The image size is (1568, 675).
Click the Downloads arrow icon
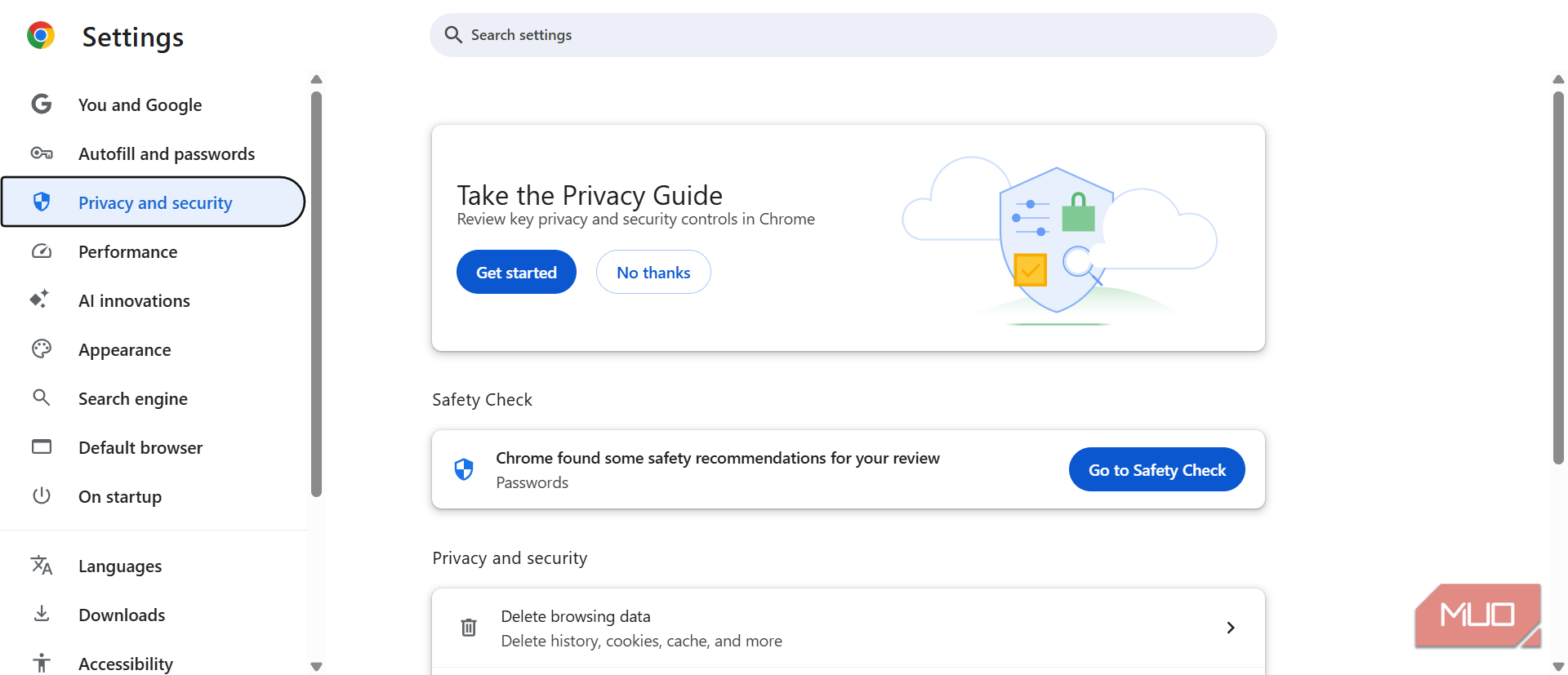[42, 614]
